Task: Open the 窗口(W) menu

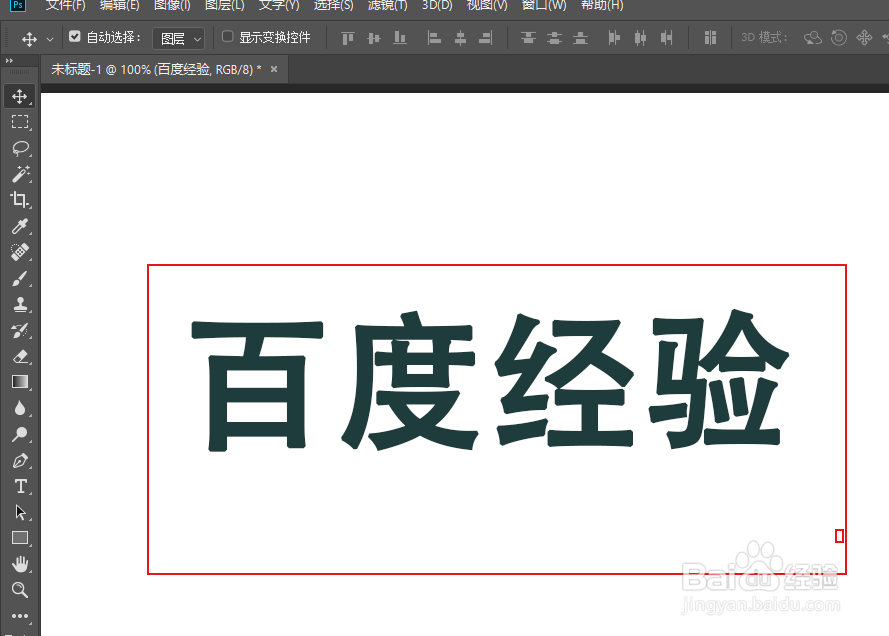Action: click(544, 5)
